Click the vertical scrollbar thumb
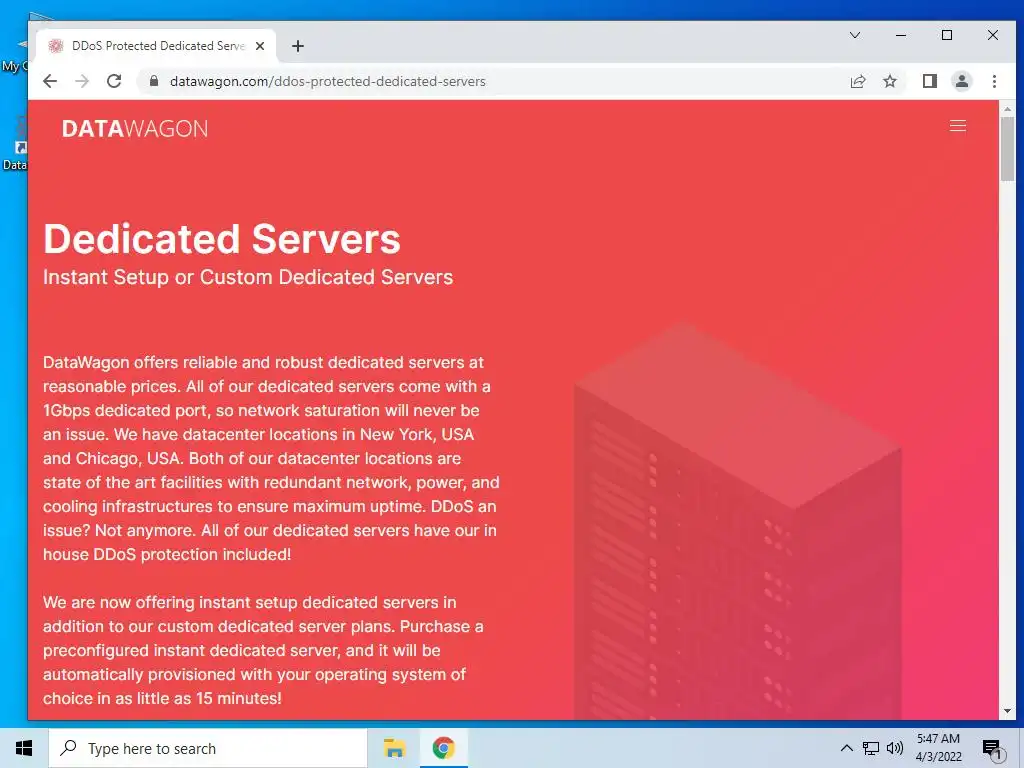Image resolution: width=1024 pixels, height=768 pixels. pos(1007,149)
